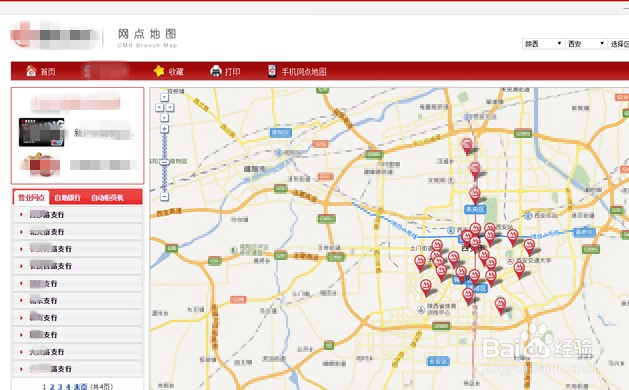Click the 首页 home icon

click(31, 71)
